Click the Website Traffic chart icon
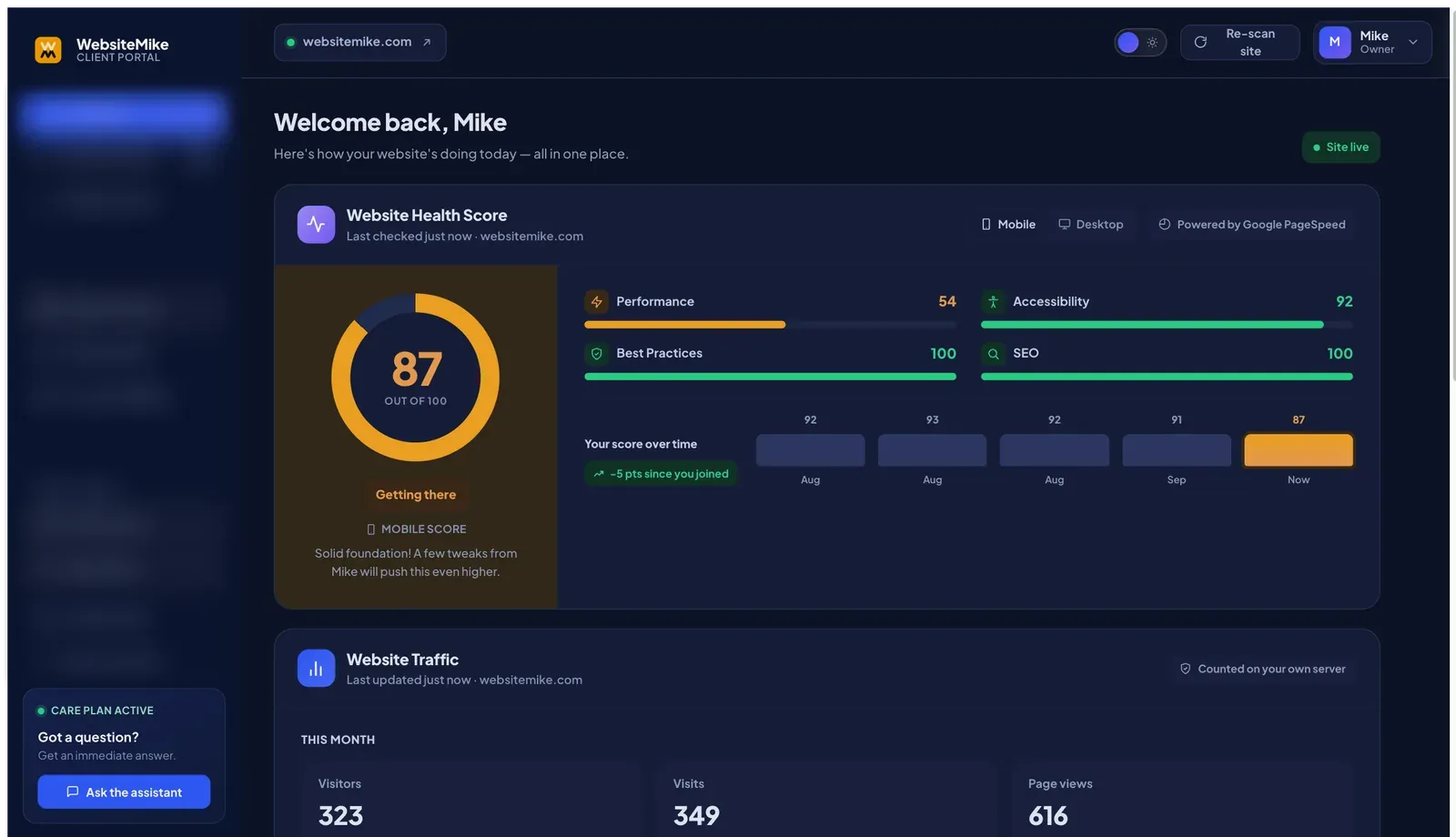The height and width of the screenshot is (837, 1456). pyautogui.click(x=316, y=669)
